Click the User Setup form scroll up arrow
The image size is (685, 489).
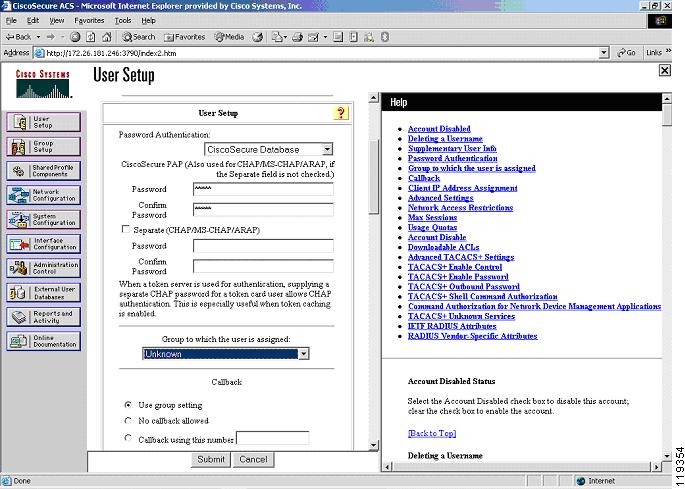tap(373, 98)
